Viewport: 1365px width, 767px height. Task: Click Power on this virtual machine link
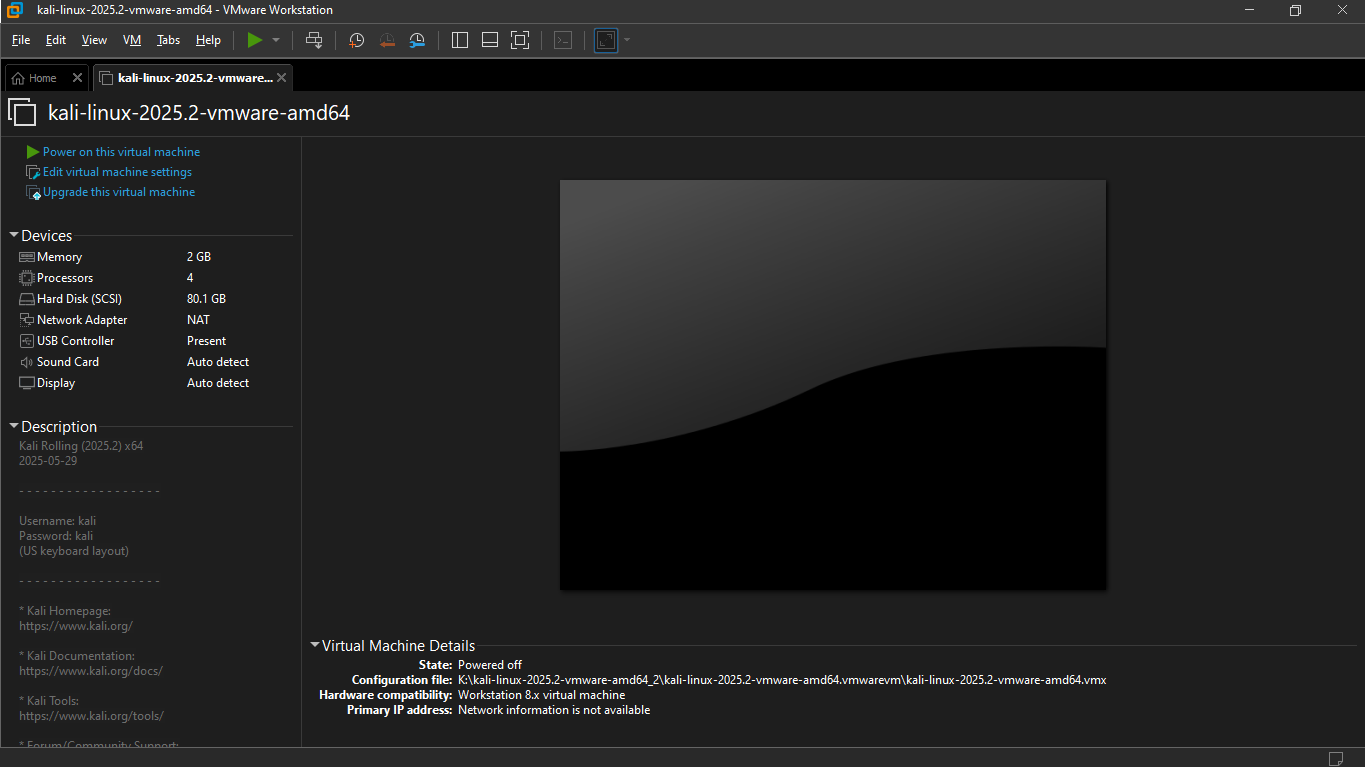(x=121, y=152)
